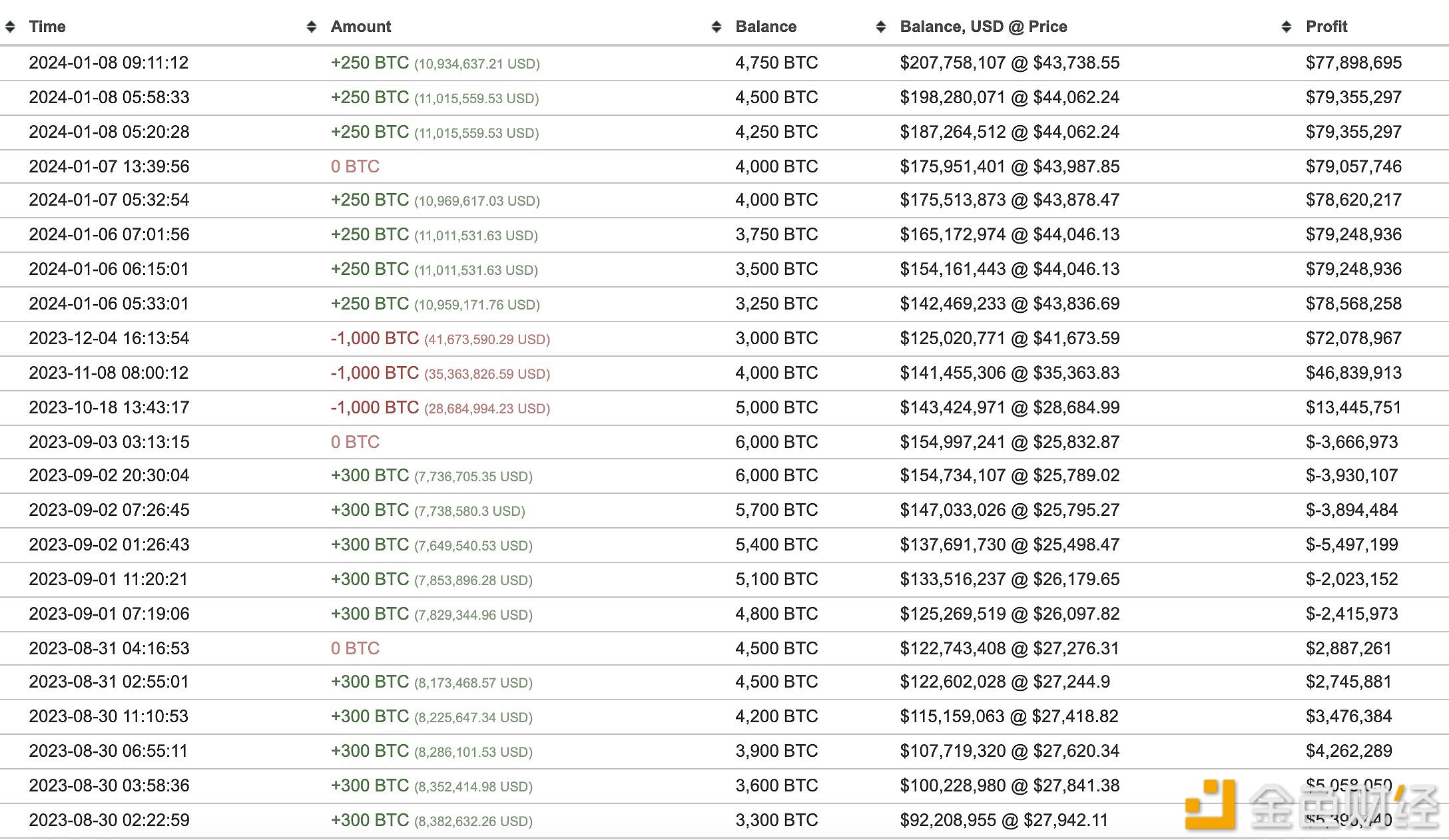Image resolution: width=1449 pixels, height=840 pixels.
Task: Select the 2024-01-08 09:11:12 timestamp row
Action: pos(109,63)
